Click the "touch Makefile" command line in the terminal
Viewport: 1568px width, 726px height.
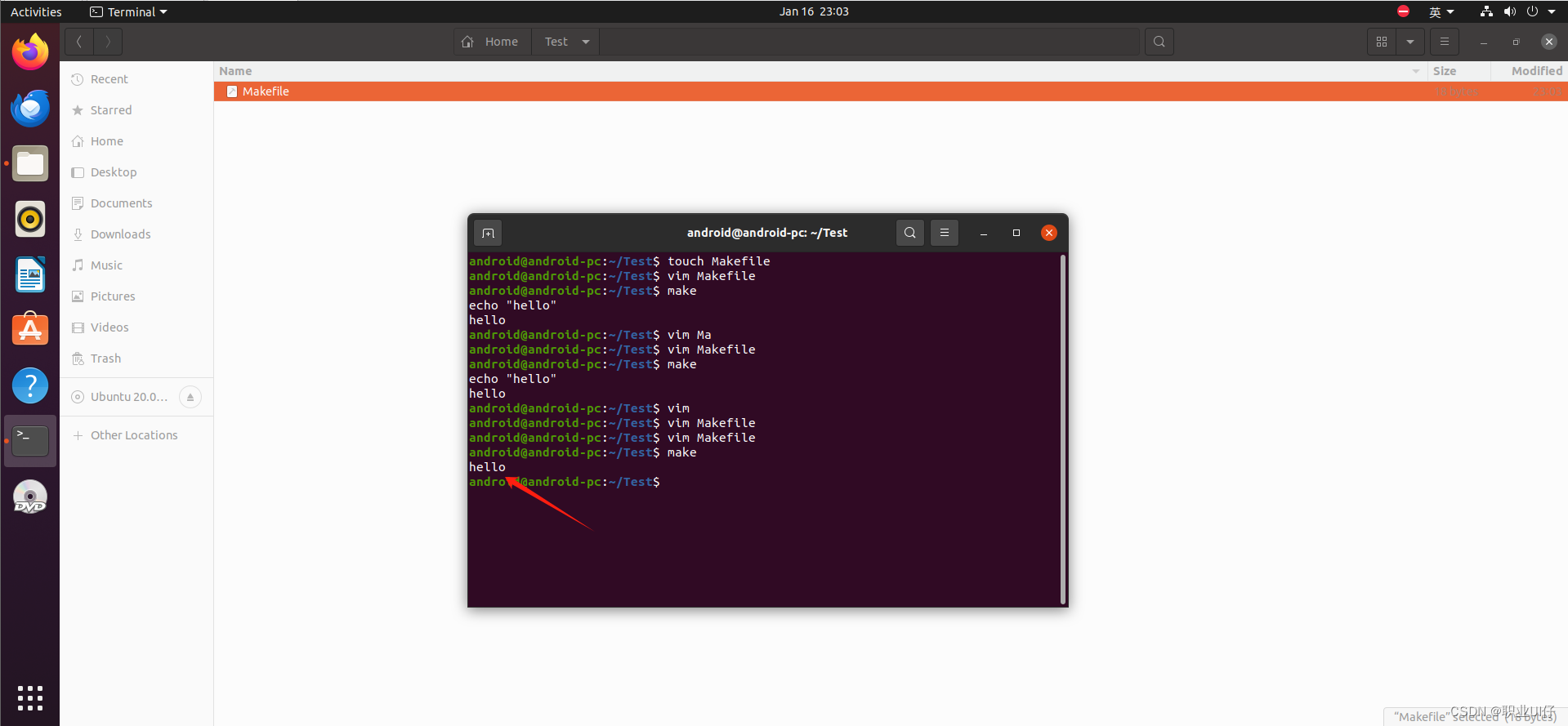[619, 261]
